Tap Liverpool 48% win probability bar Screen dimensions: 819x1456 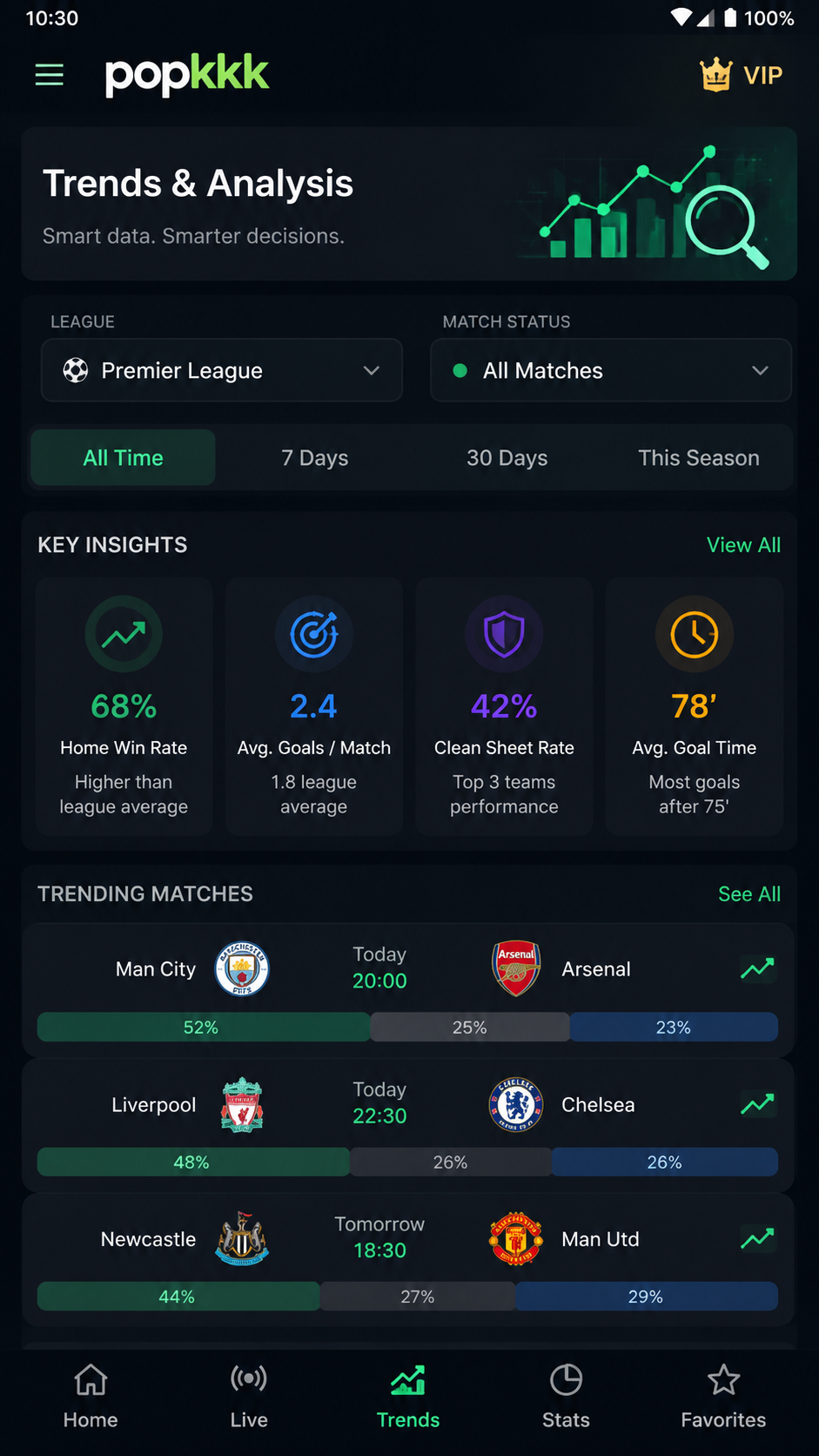pyautogui.click(x=193, y=1162)
